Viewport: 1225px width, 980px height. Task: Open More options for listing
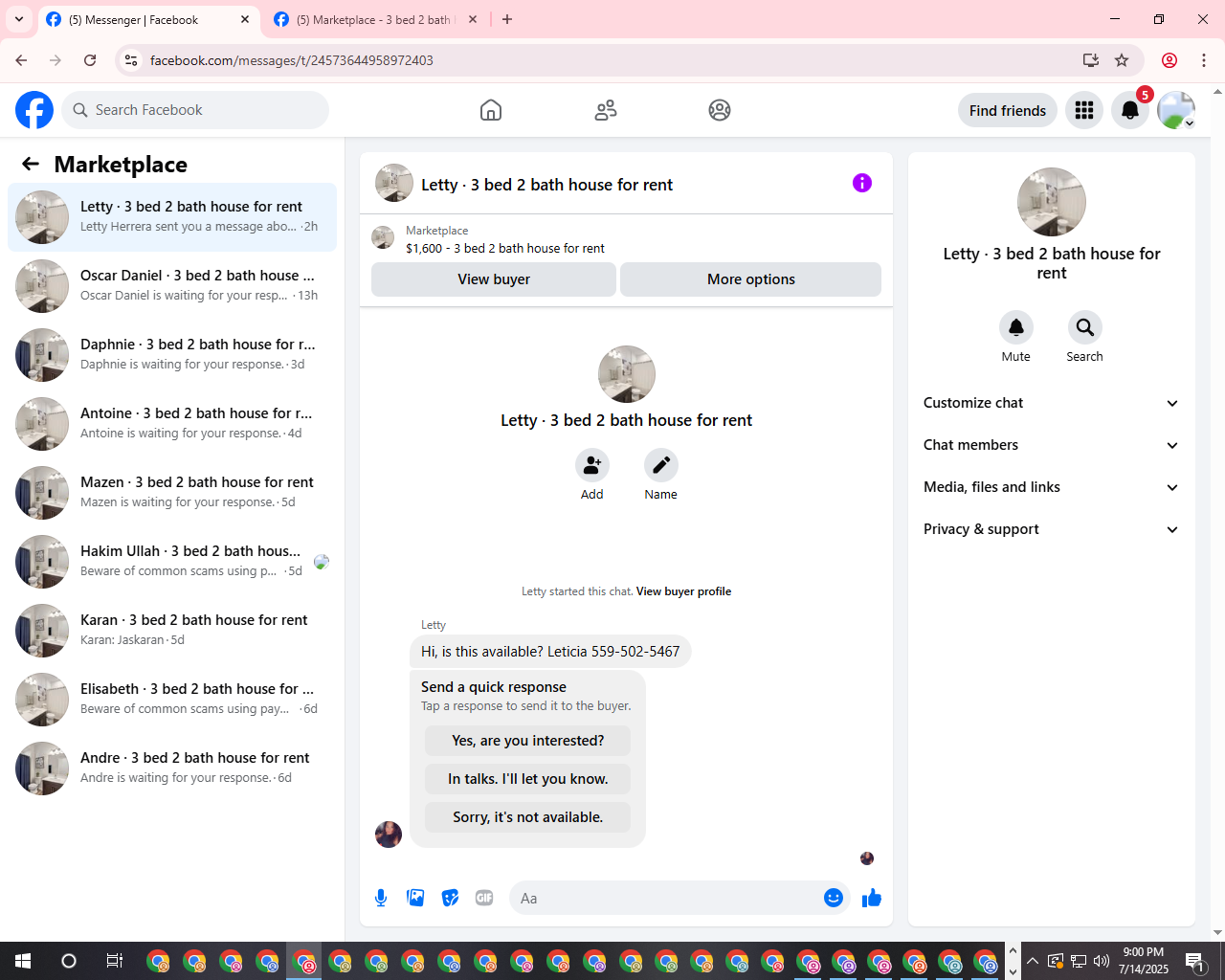pyautogui.click(x=751, y=279)
